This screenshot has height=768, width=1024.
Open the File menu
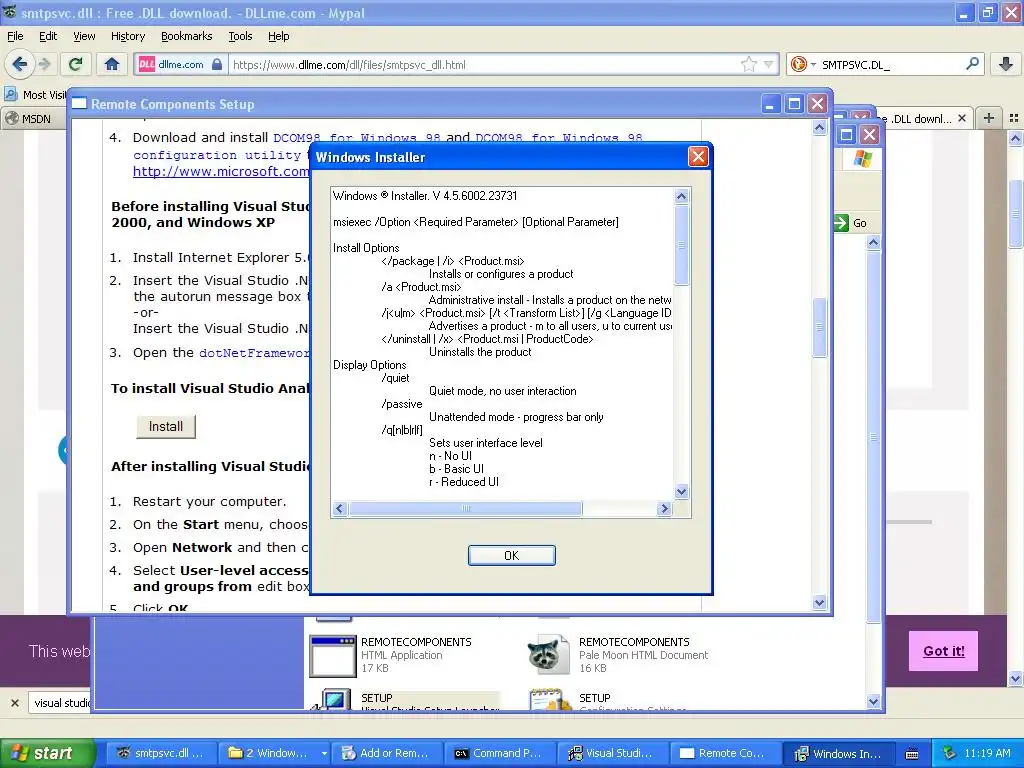[15, 36]
